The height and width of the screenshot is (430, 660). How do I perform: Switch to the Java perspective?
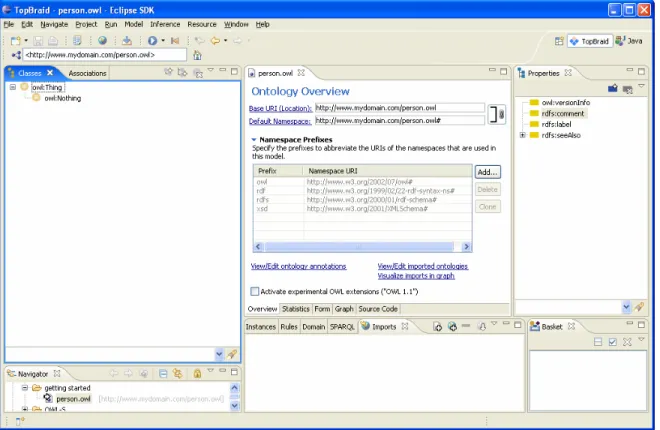point(629,41)
